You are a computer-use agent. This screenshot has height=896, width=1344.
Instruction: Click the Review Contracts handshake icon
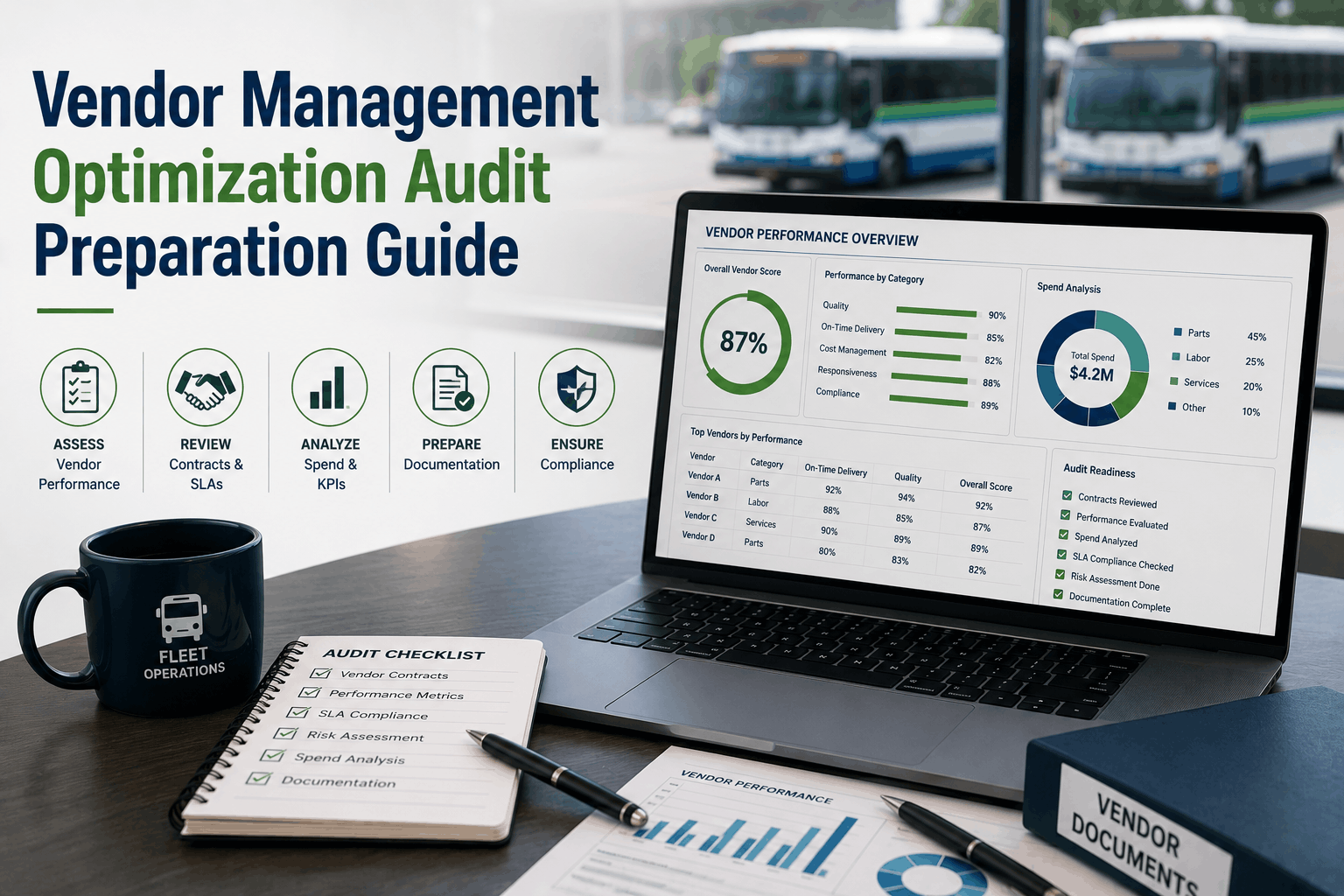tap(206, 388)
